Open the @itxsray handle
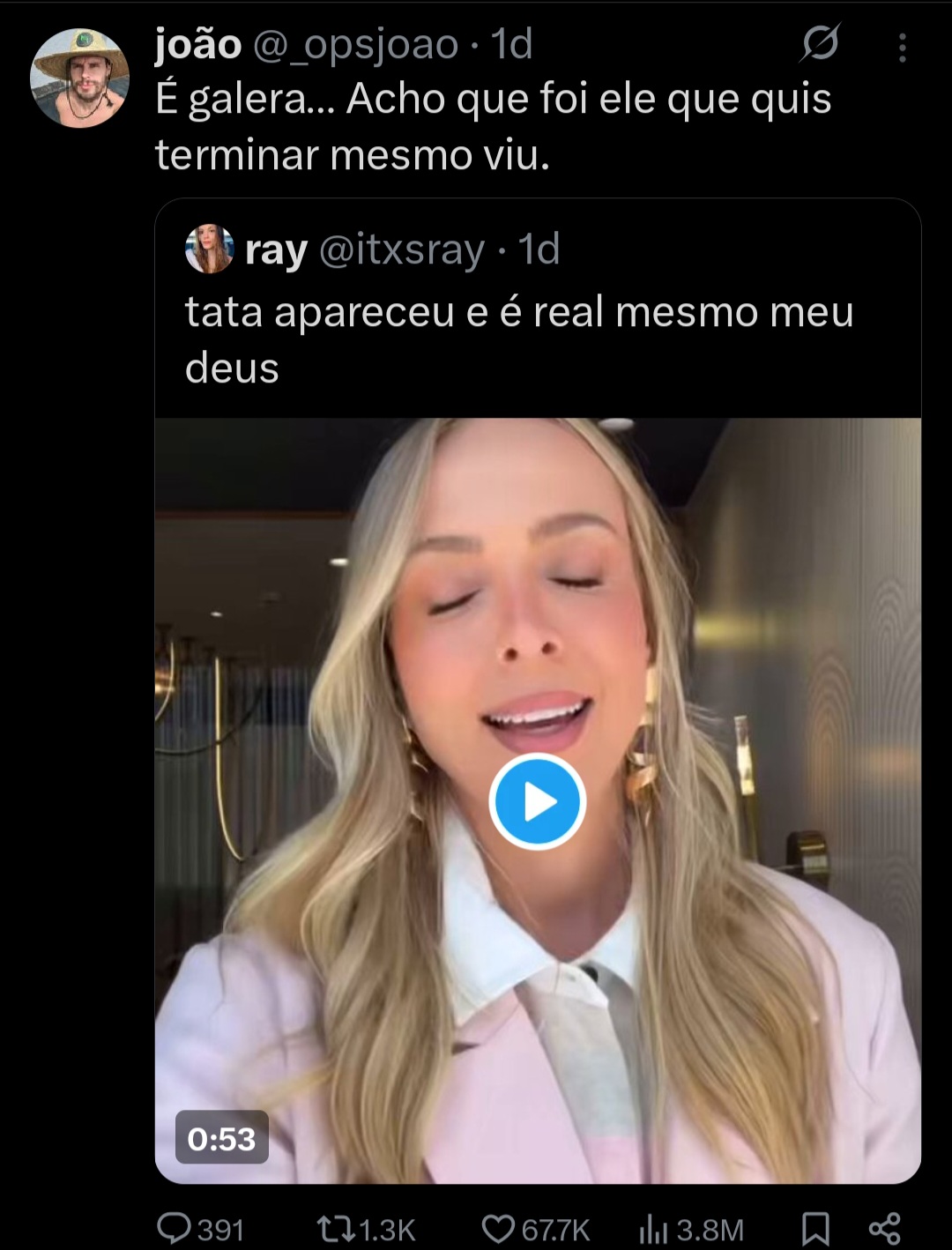Screen dimensions: 952x1250 [402, 250]
